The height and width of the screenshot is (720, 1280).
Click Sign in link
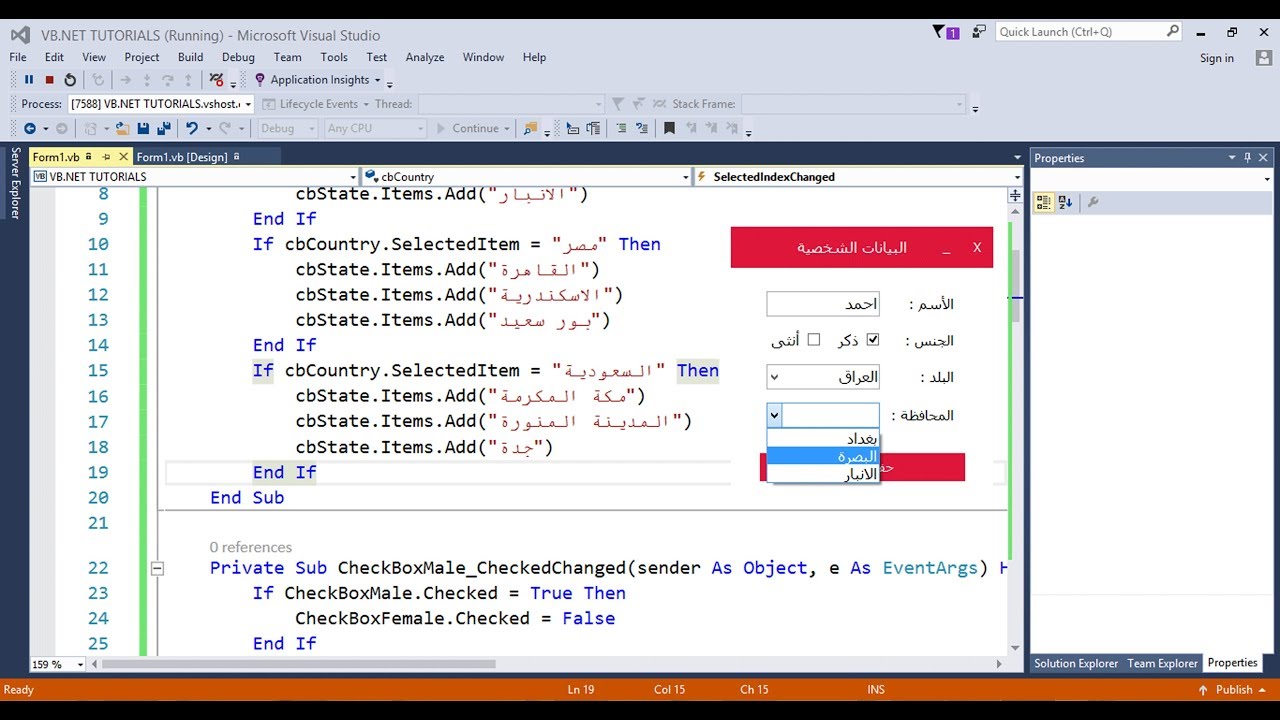click(1217, 58)
